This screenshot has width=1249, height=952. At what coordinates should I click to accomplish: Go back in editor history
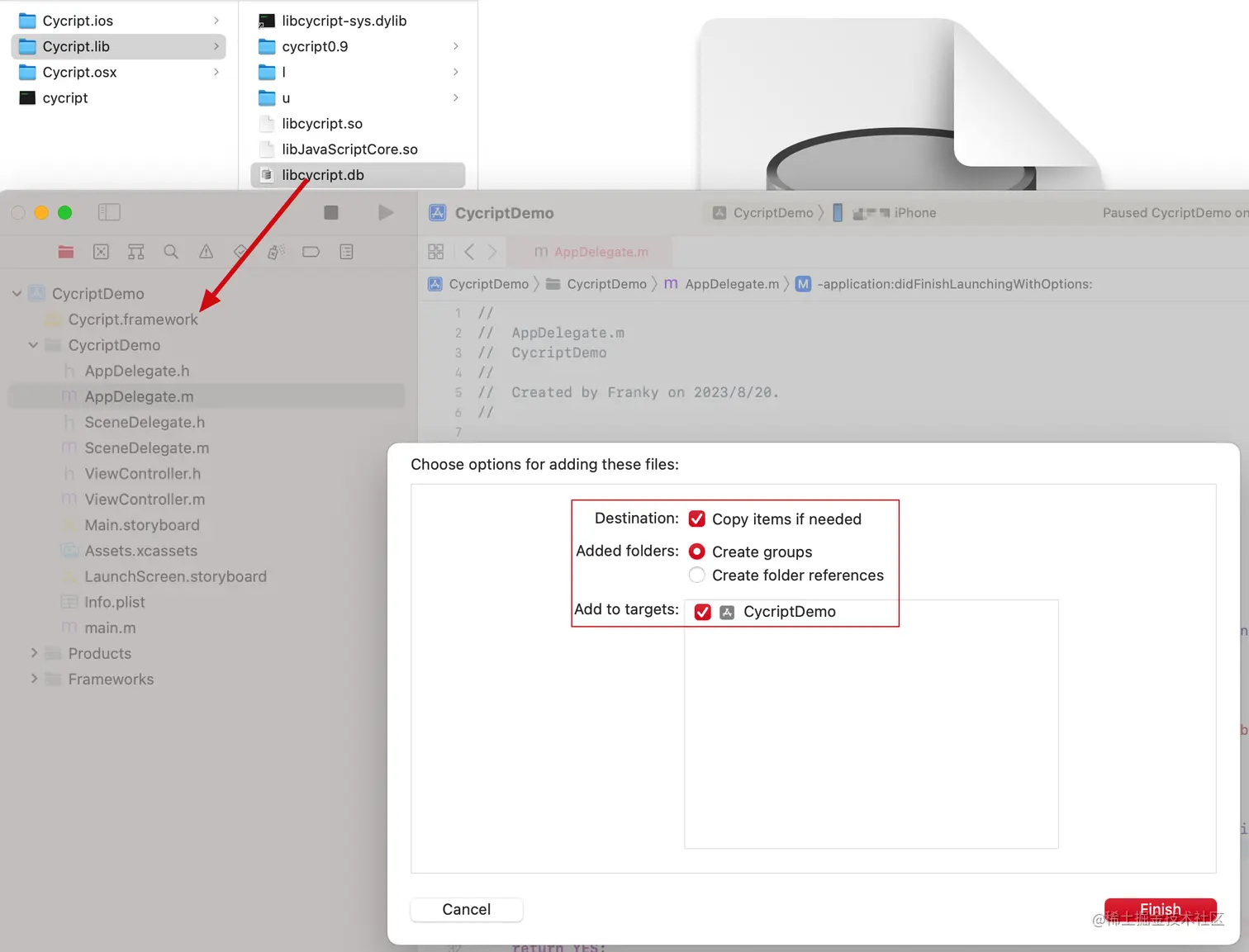[469, 252]
